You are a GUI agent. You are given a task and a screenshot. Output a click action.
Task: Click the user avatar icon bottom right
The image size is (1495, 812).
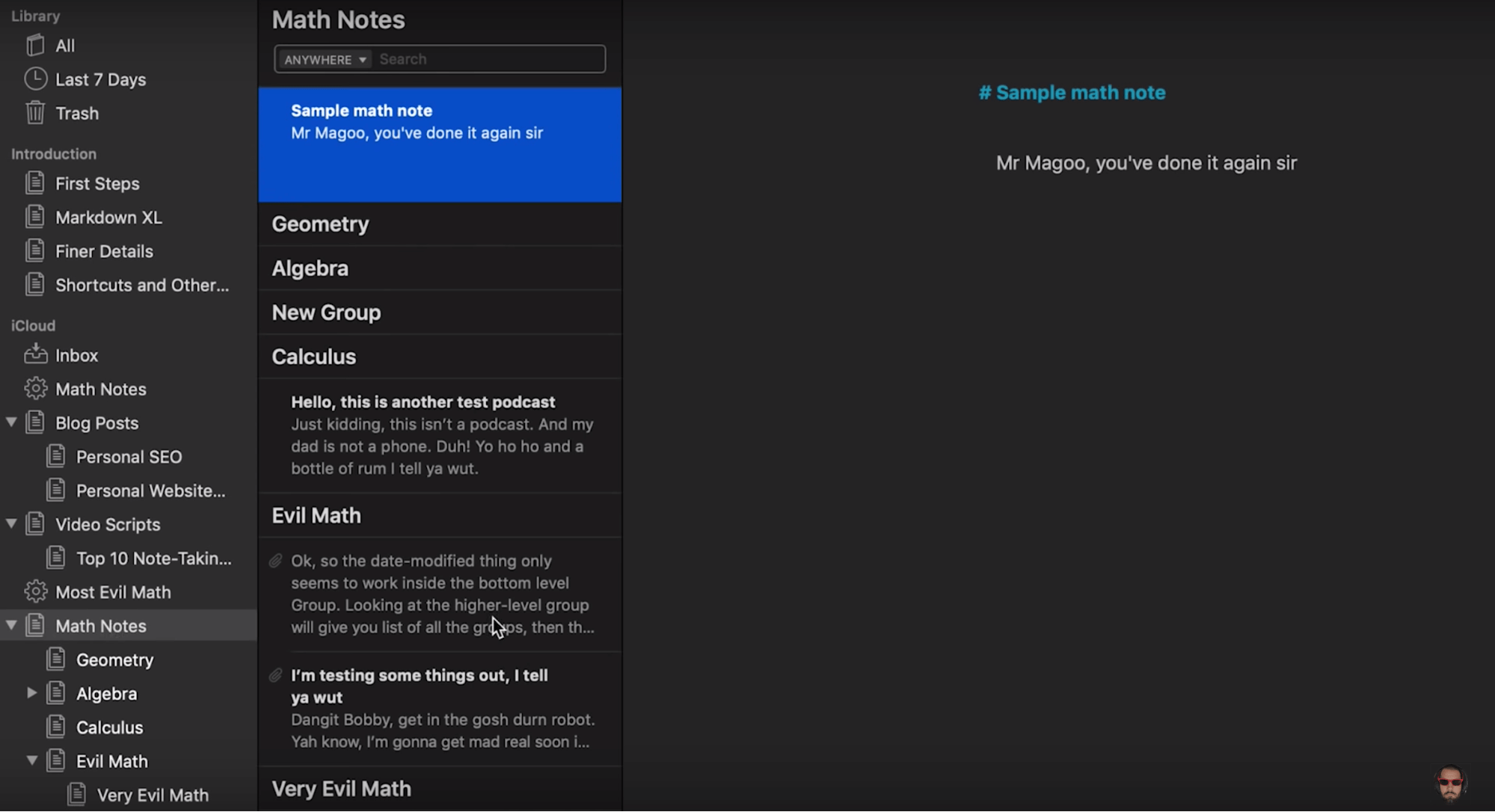click(1451, 781)
